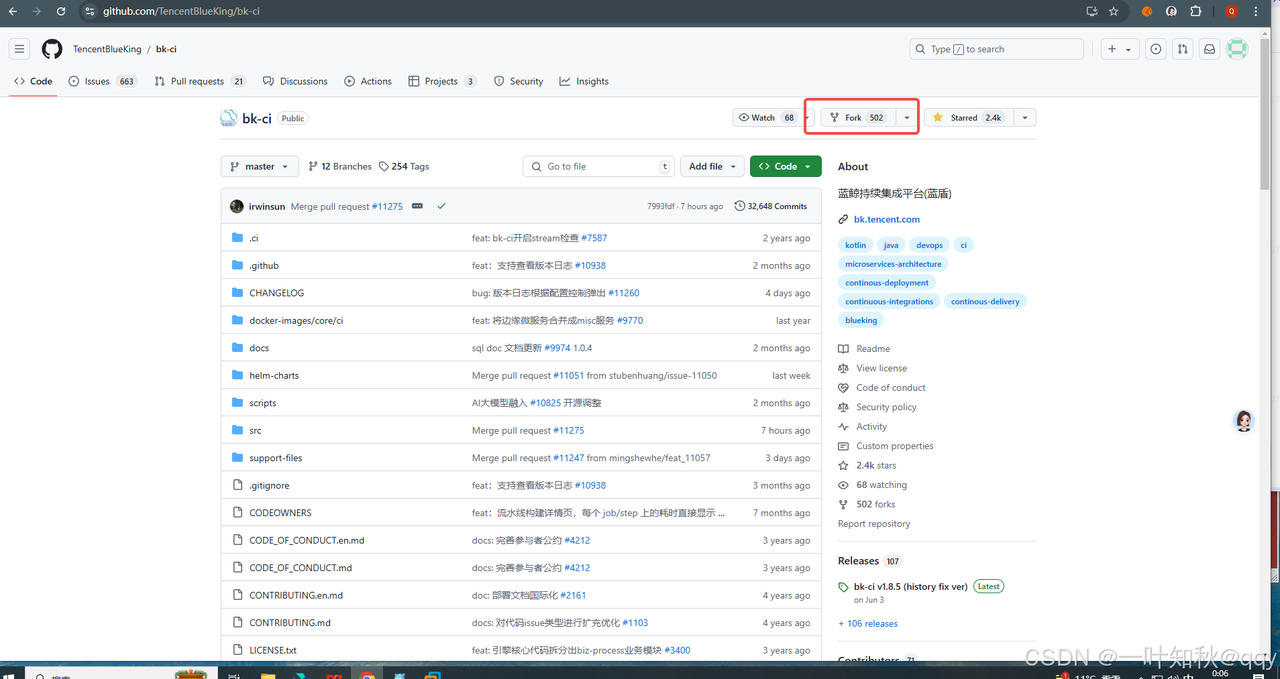Reload the page with refresh icon
Image resolution: width=1280 pixels, height=679 pixels.
61,11
